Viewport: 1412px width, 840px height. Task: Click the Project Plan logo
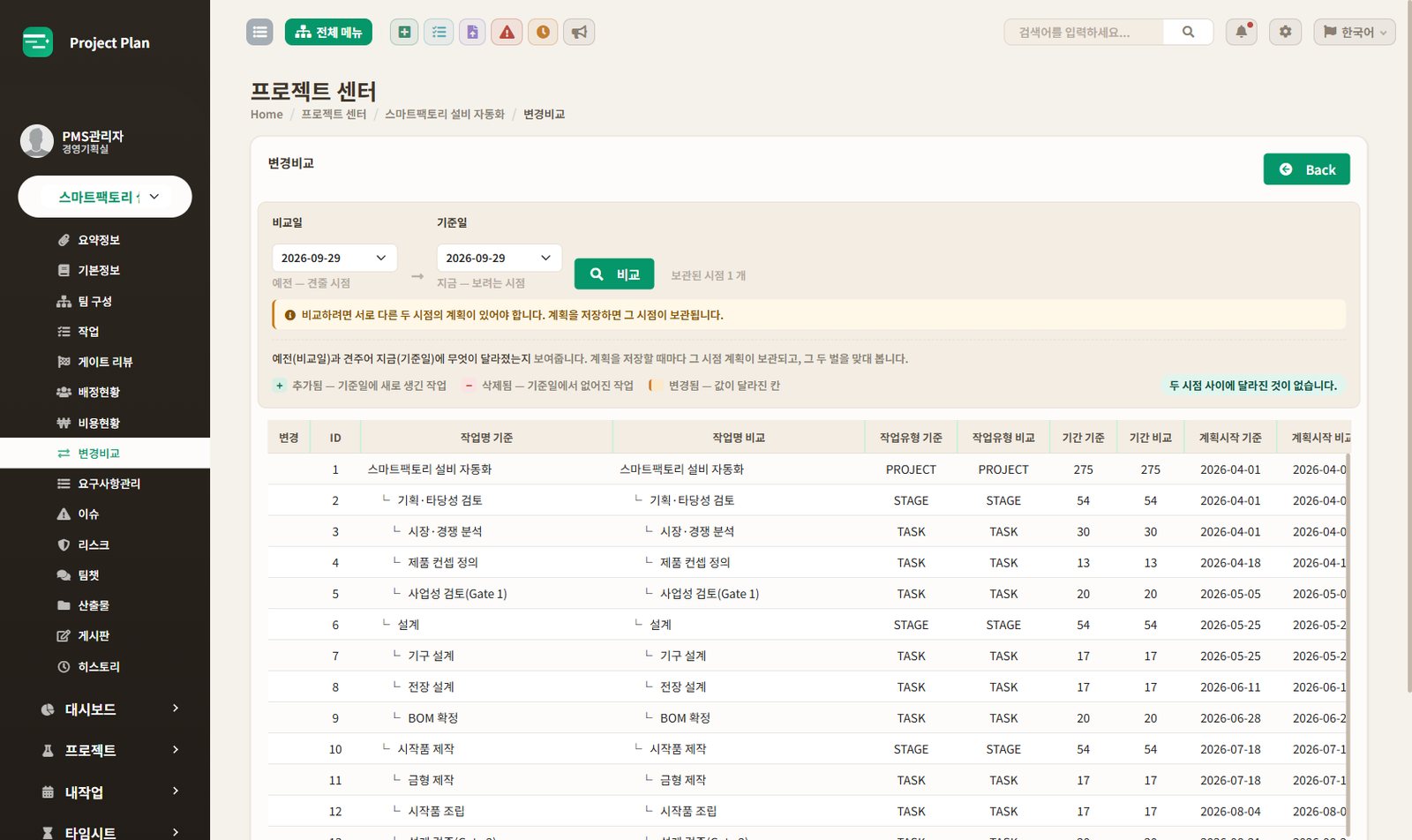pyautogui.click(x=86, y=42)
